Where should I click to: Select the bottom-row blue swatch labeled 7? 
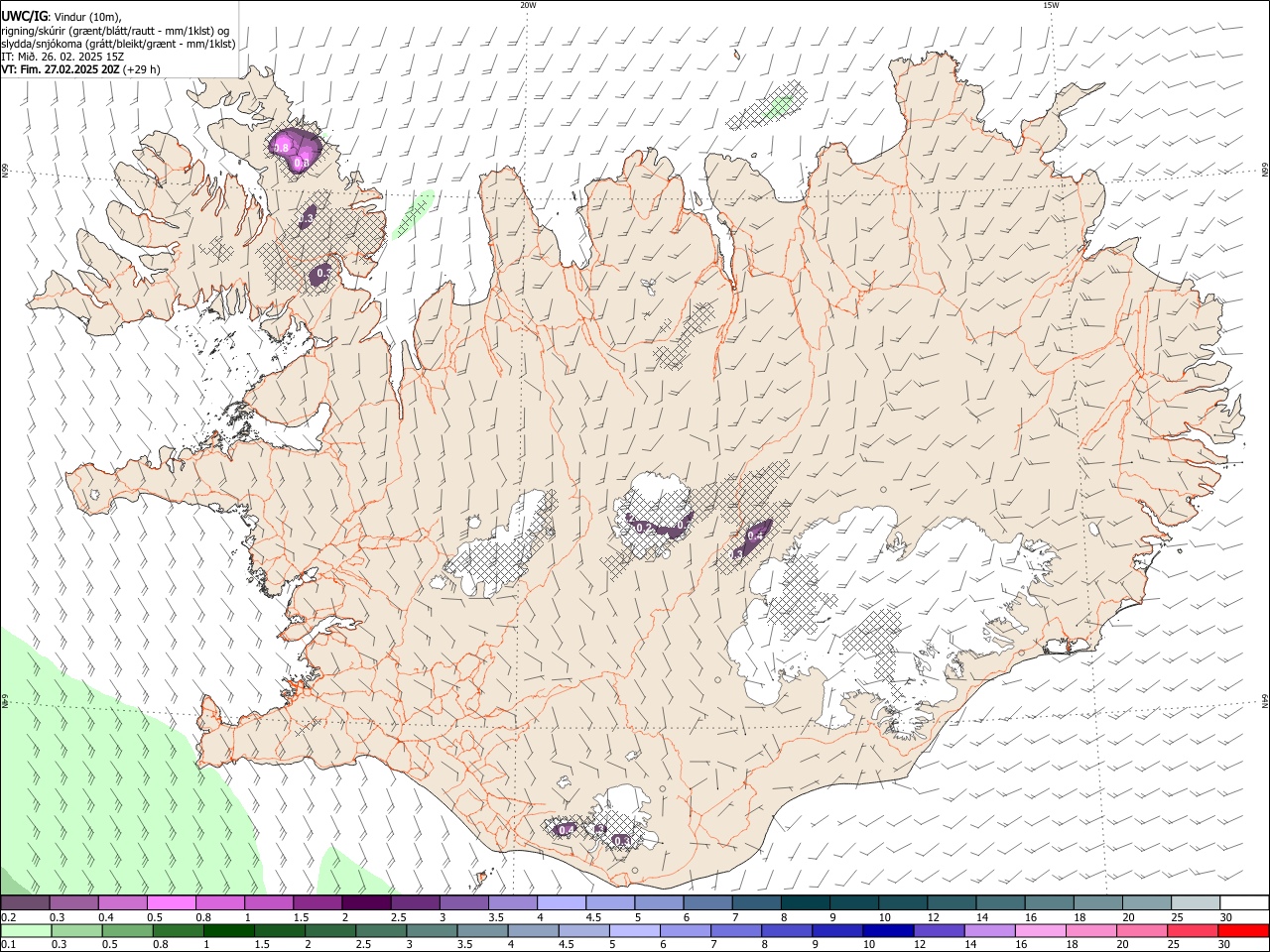(x=736, y=930)
